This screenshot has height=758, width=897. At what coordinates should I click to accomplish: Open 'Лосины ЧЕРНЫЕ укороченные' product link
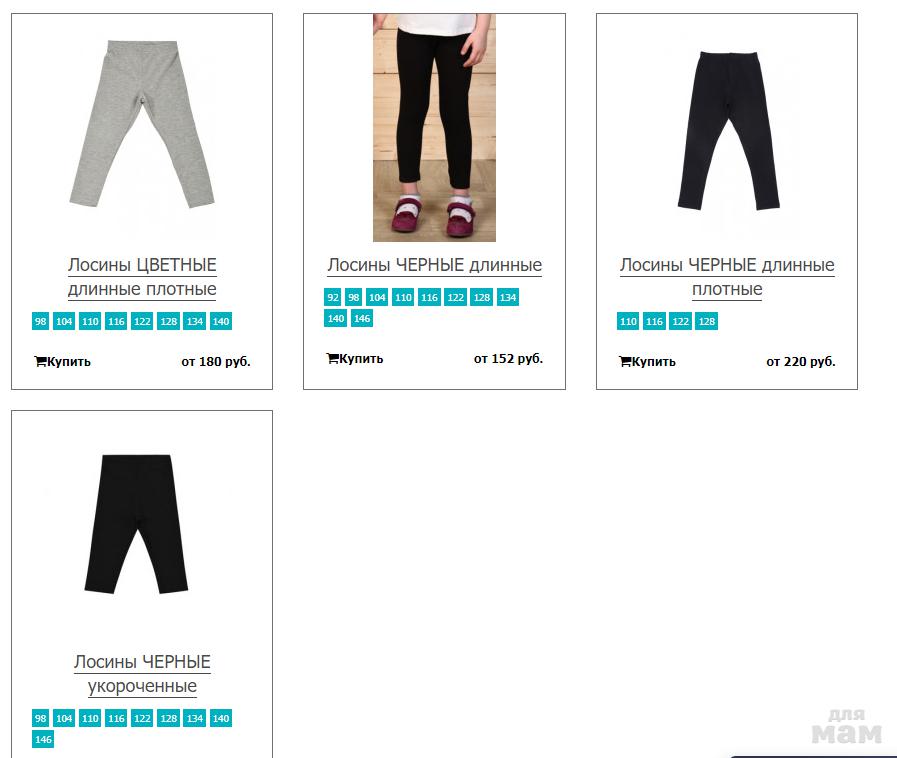(142, 674)
